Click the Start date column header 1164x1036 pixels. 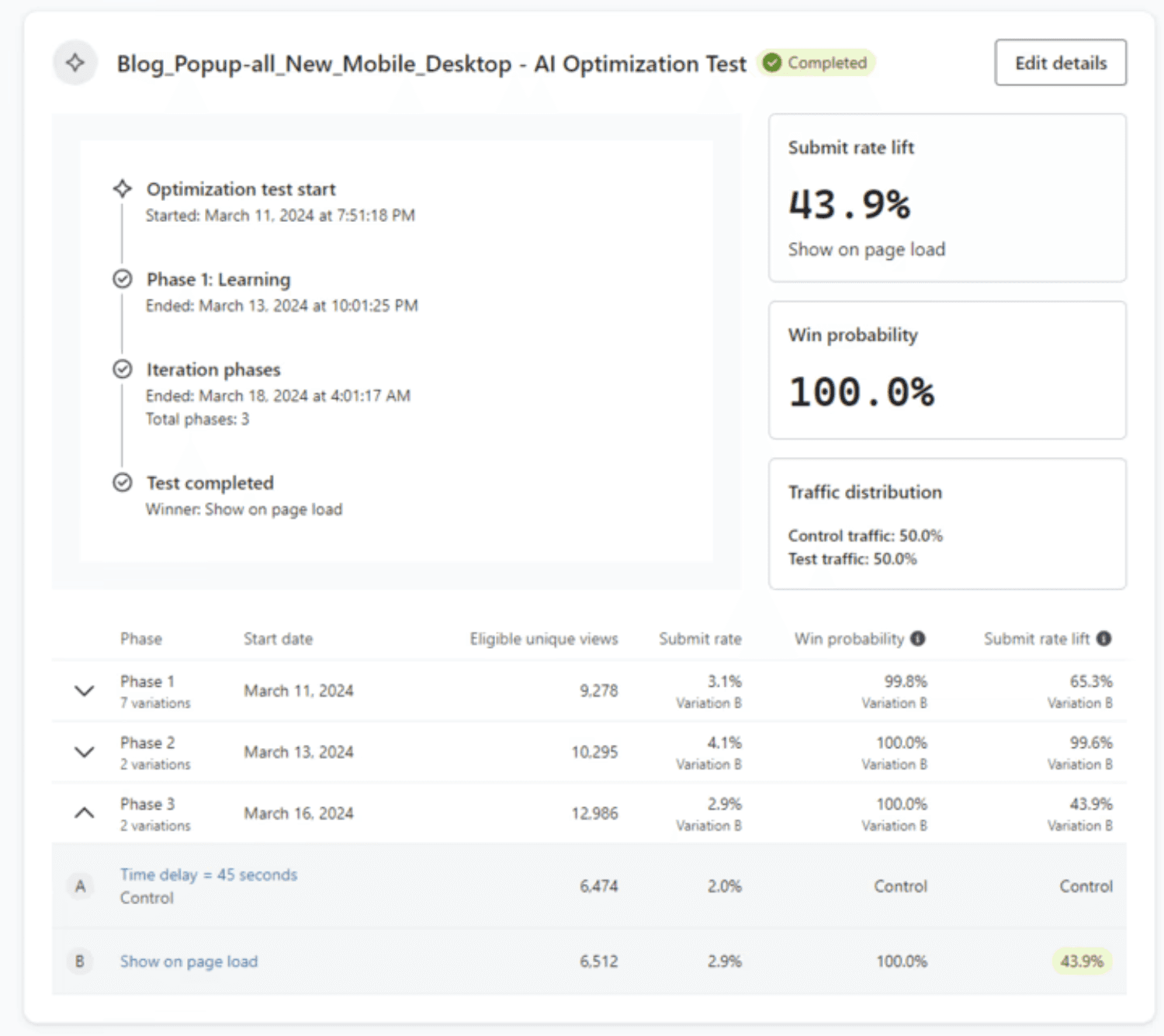[x=278, y=639]
